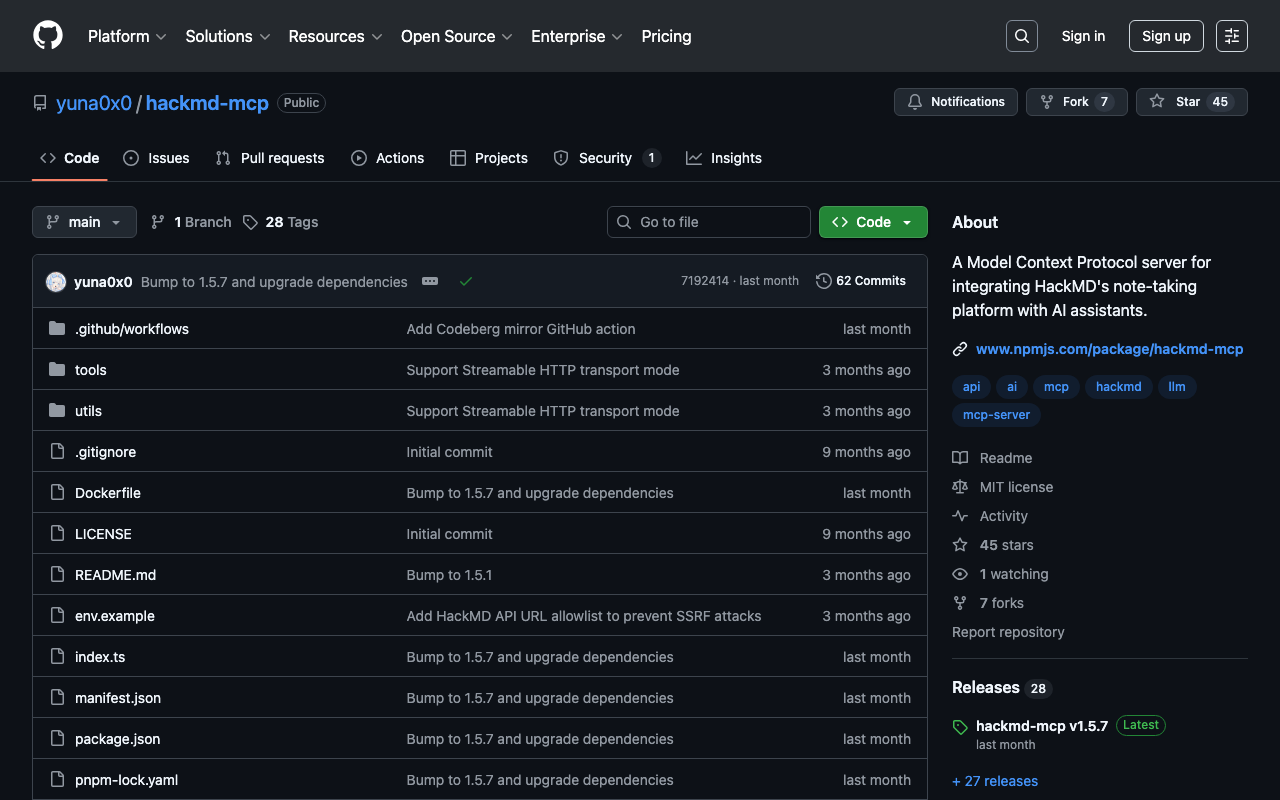
Task: Click the Go to file field
Action: pos(708,222)
